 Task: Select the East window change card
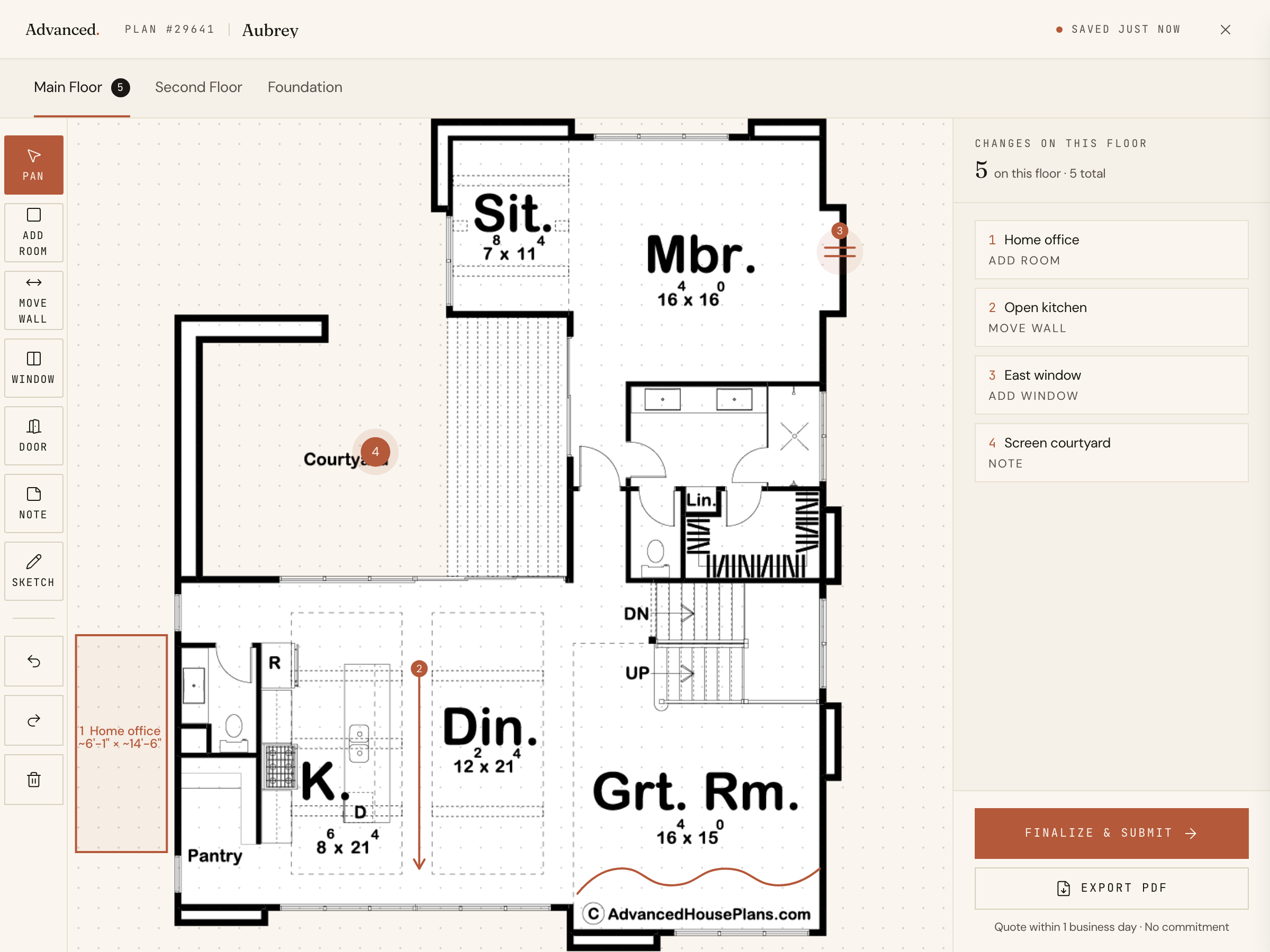pyautogui.click(x=1112, y=385)
